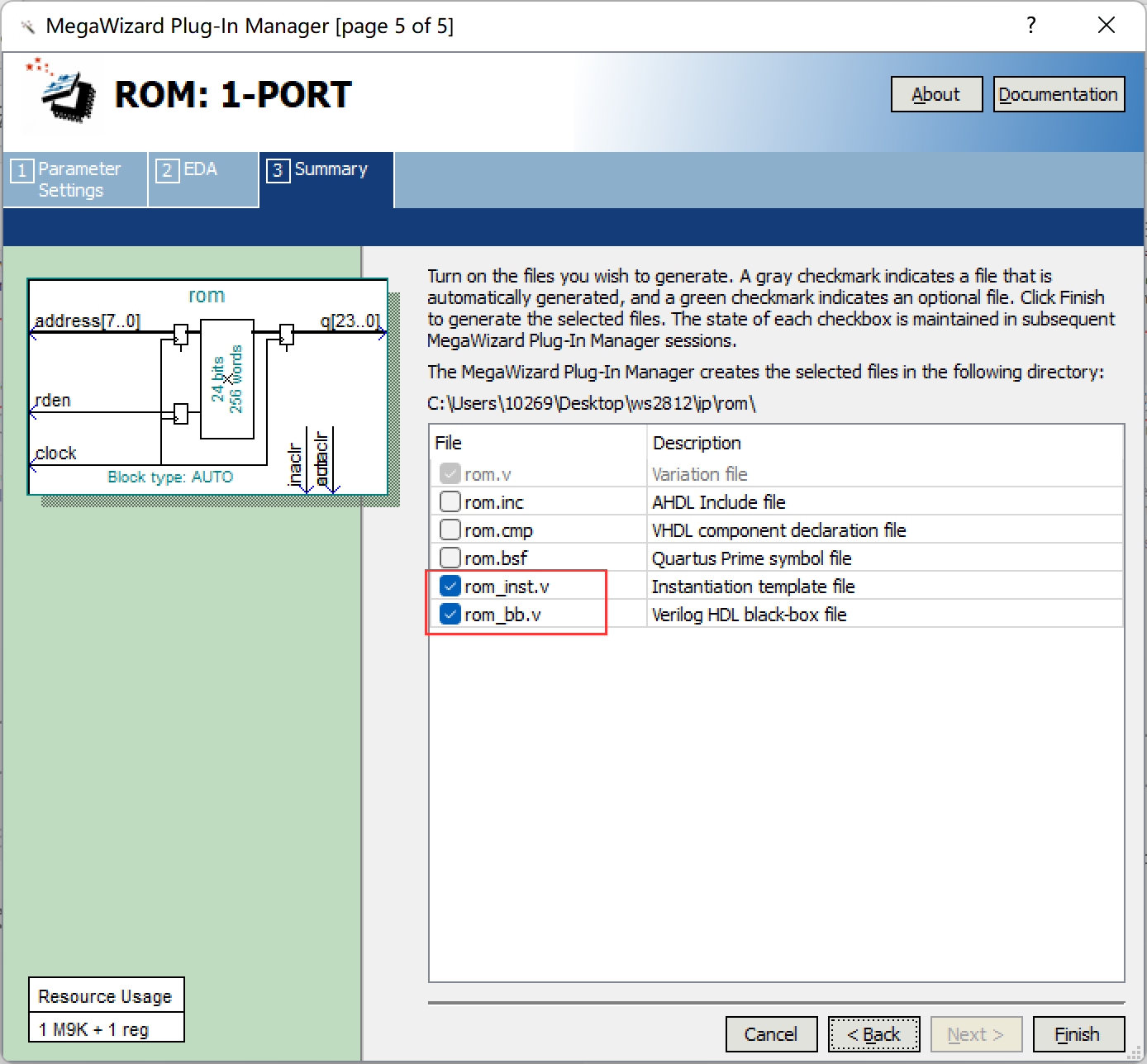Toggle the rom.inc AHDL include checkbox

[450, 501]
